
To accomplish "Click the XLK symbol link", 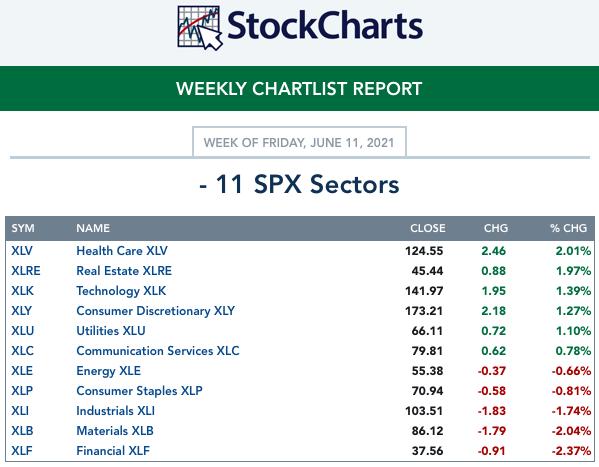I will click(x=23, y=291).
